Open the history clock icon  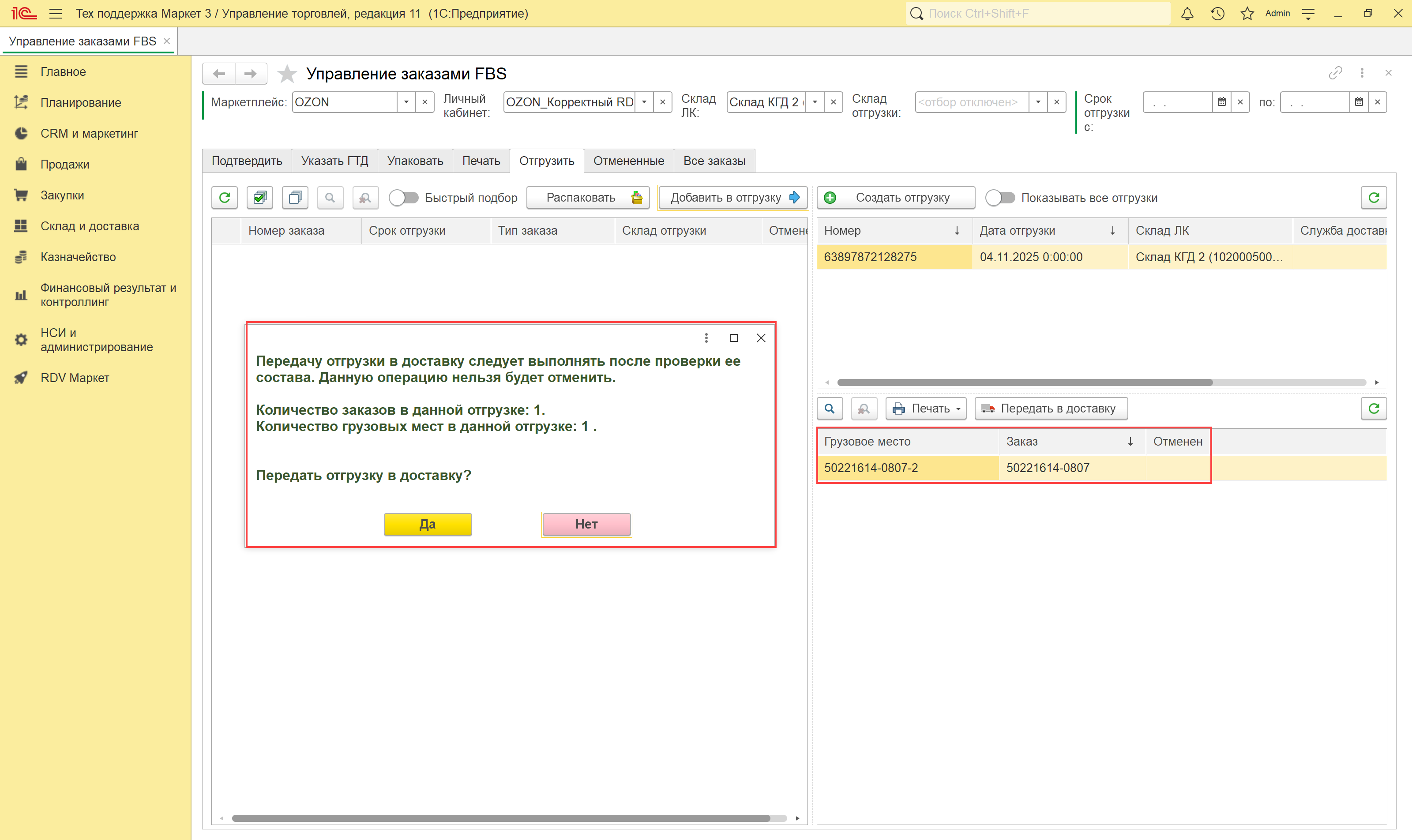coord(1217,14)
